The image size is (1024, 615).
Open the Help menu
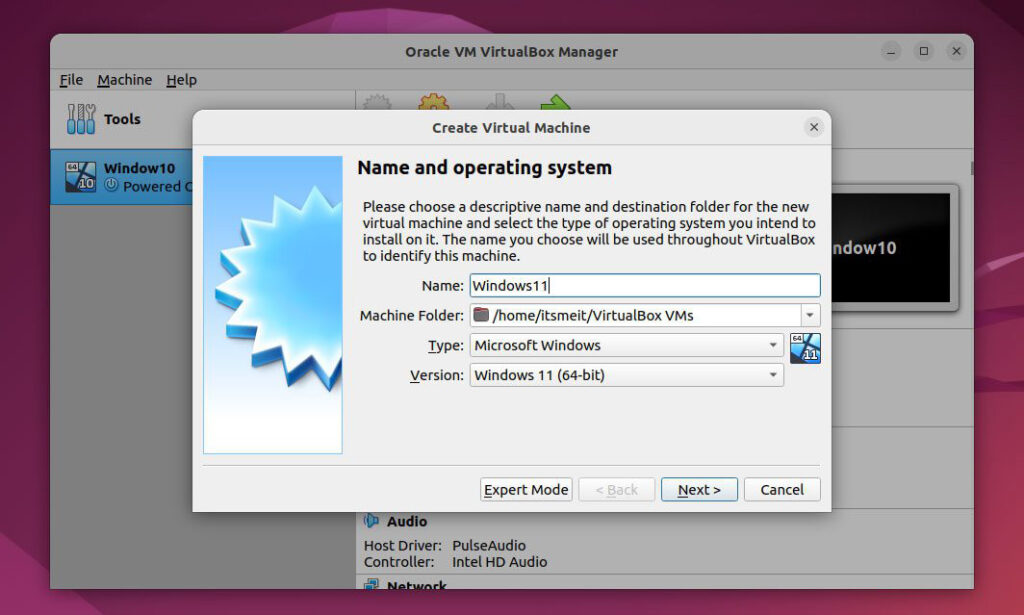(182, 80)
